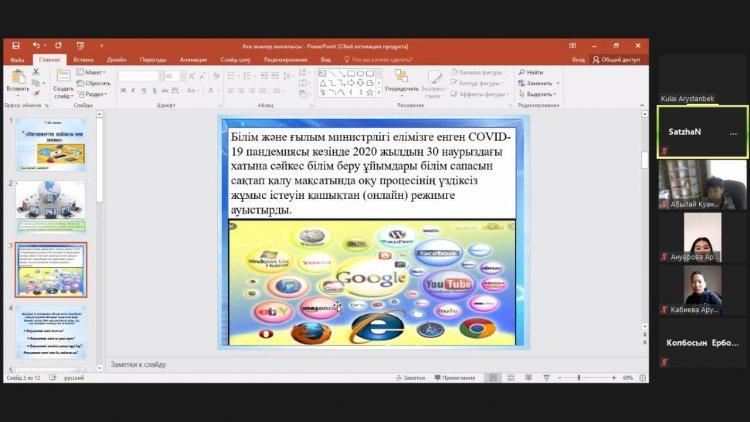Expand the Section (Раздел) dropdown
This screenshot has width=750, height=422.
pyautogui.click(x=94, y=94)
